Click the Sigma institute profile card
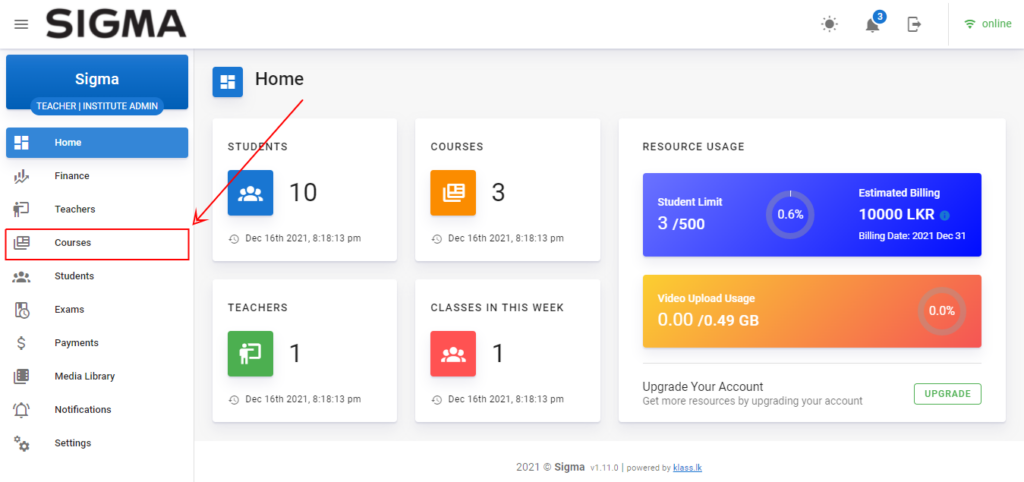 coord(97,82)
